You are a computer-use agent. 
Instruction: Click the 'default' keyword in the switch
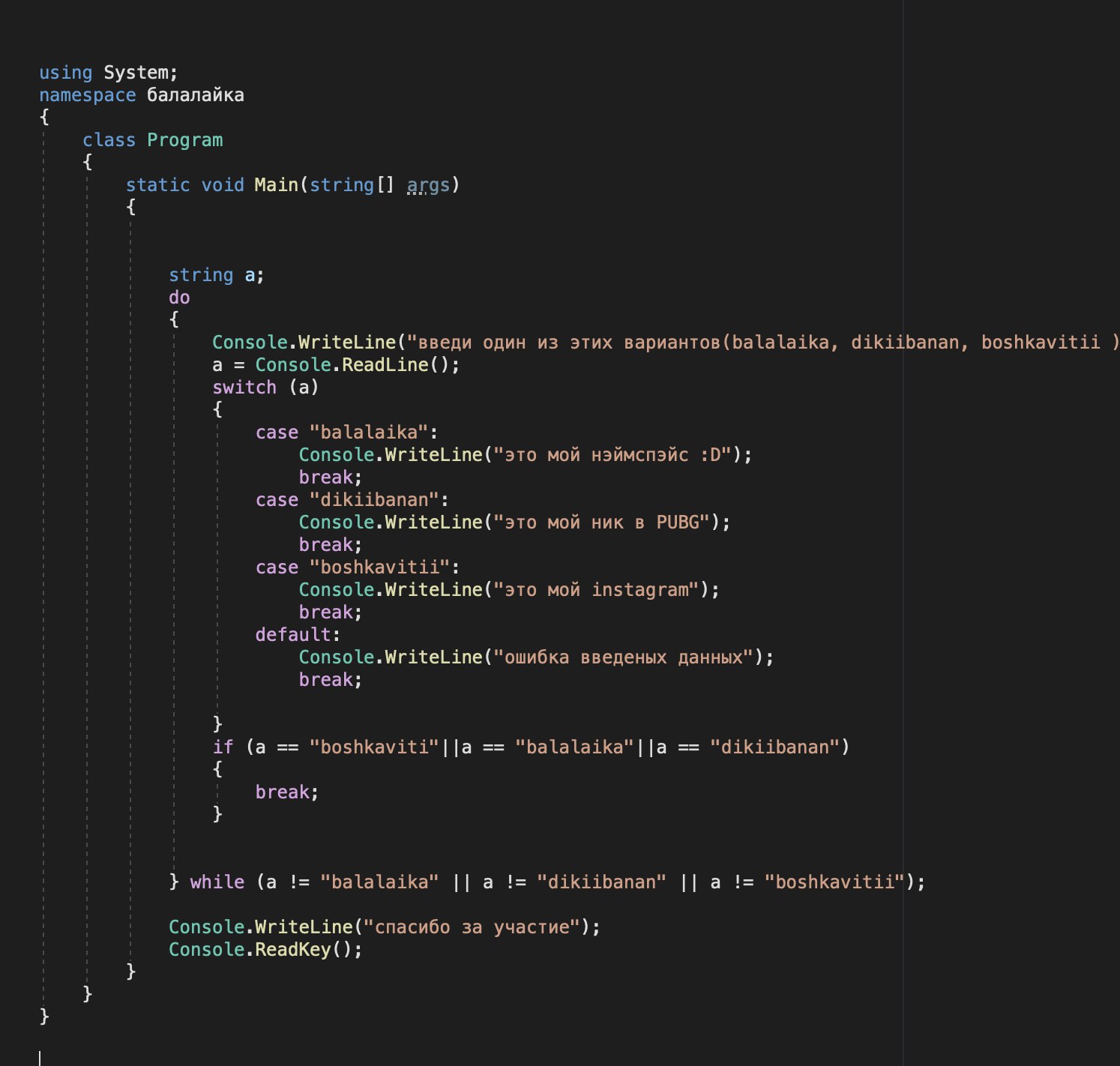(293, 635)
